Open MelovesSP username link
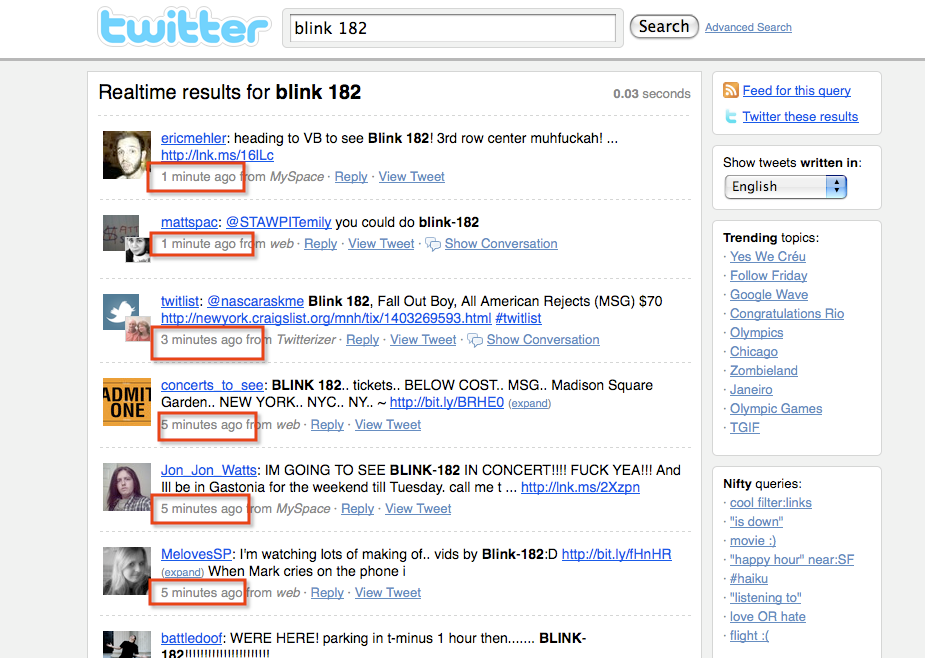Viewport: 925px width, 658px height. [196, 554]
